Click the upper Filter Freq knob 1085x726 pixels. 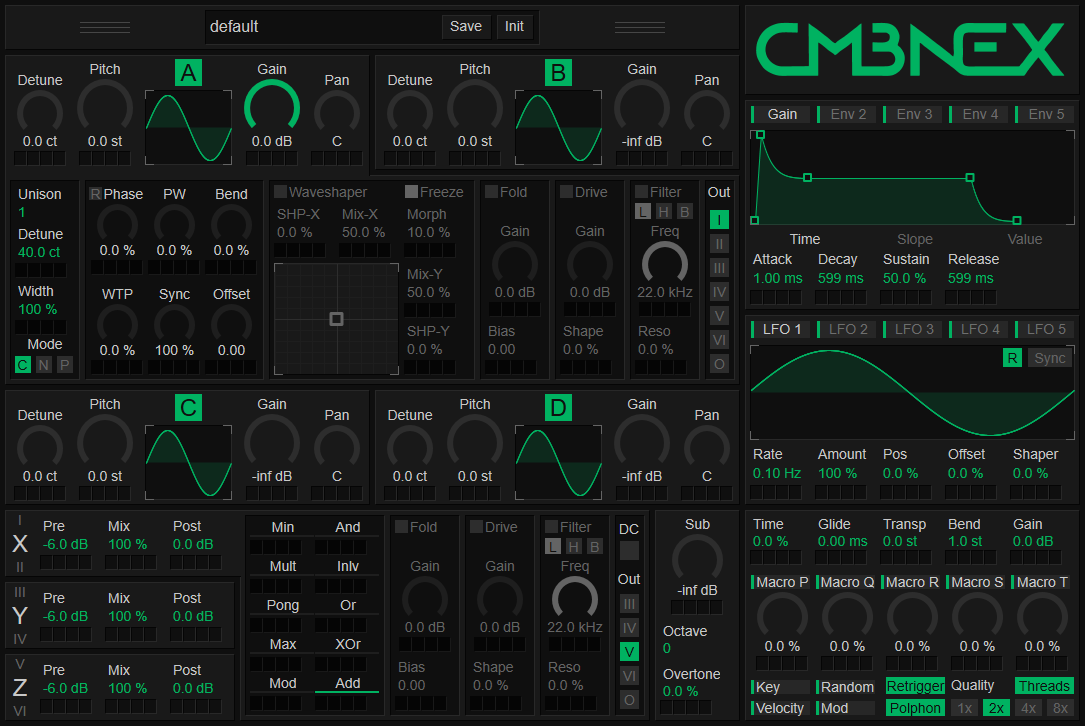point(665,264)
